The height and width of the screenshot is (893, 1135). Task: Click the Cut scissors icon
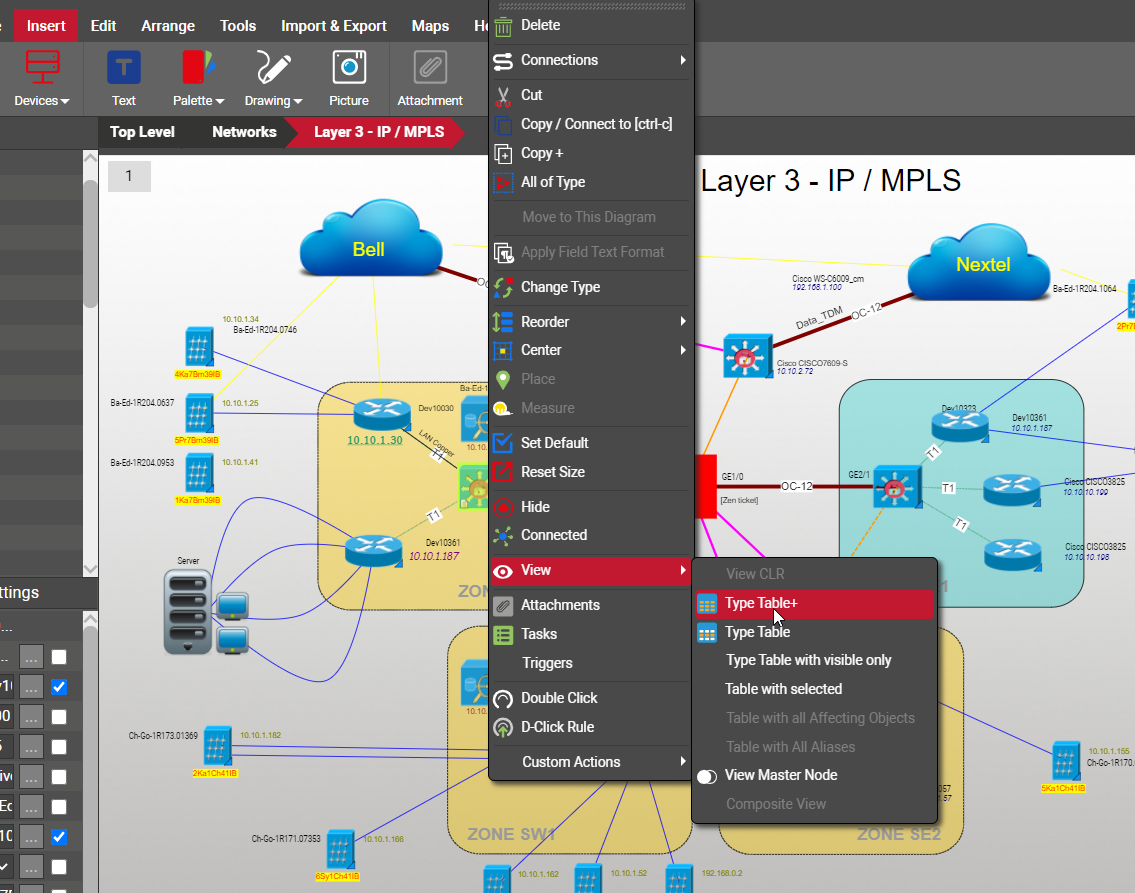click(x=503, y=95)
